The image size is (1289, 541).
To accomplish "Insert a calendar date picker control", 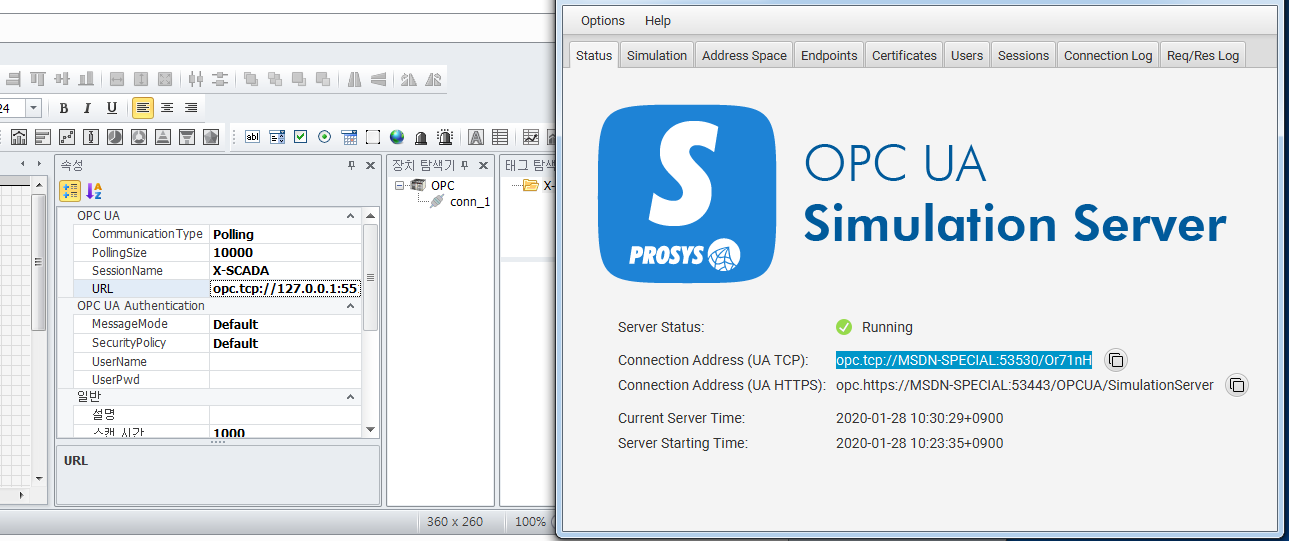I will [x=349, y=137].
